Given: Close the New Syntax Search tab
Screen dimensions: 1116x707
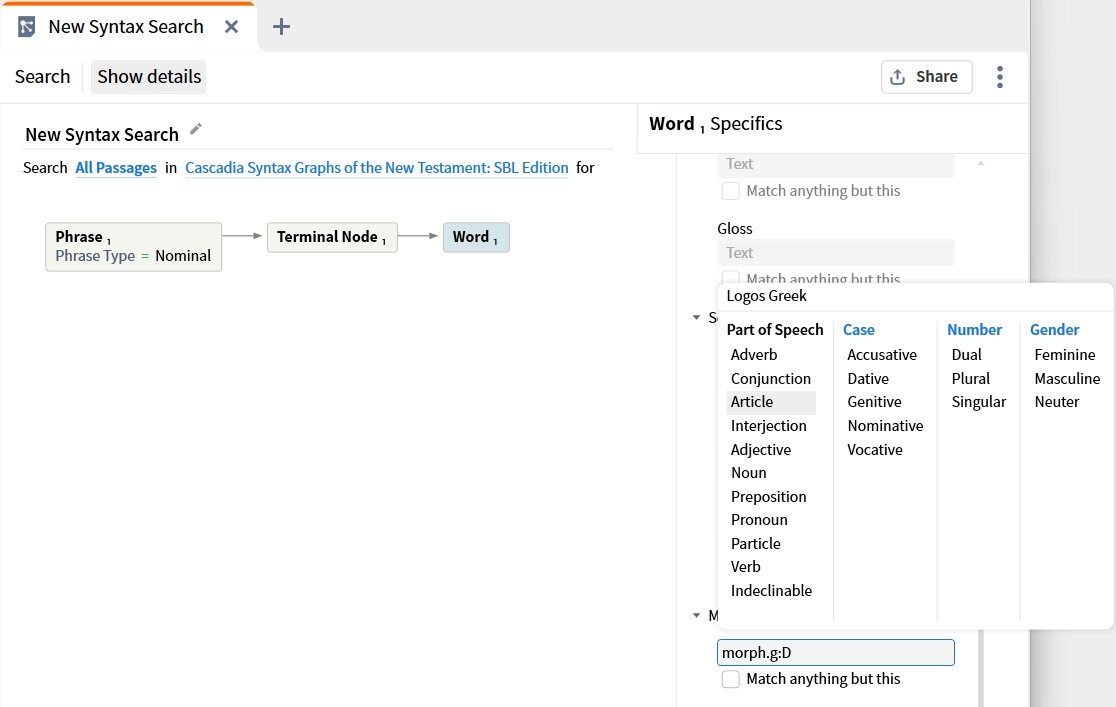Looking at the screenshot, I should pyautogui.click(x=231, y=27).
